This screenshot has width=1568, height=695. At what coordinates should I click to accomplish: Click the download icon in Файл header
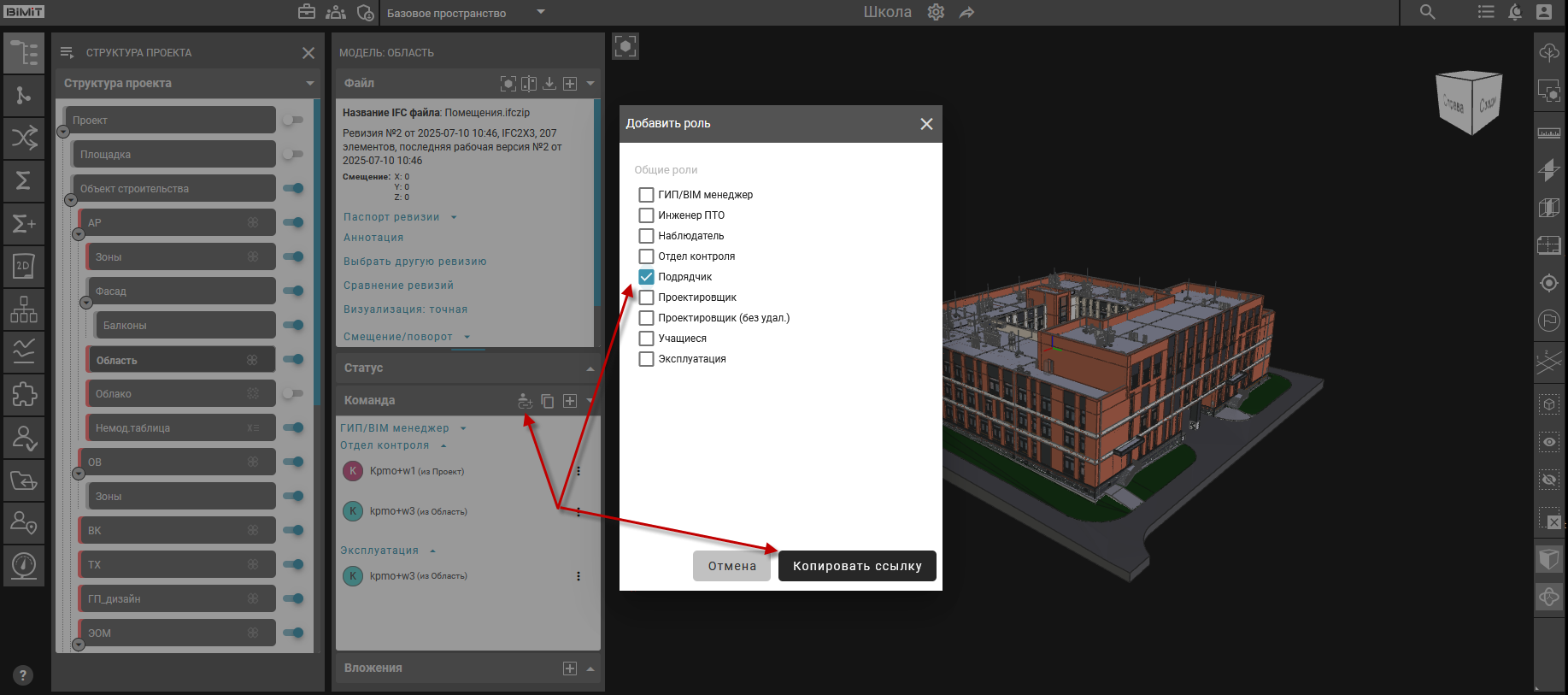click(549, 84)
